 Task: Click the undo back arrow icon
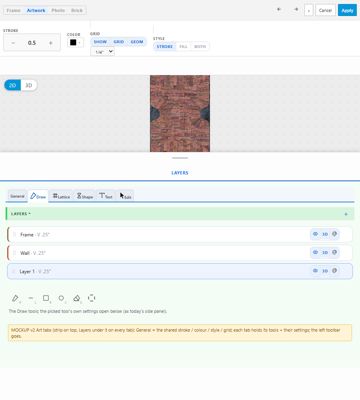pos(279,10)
